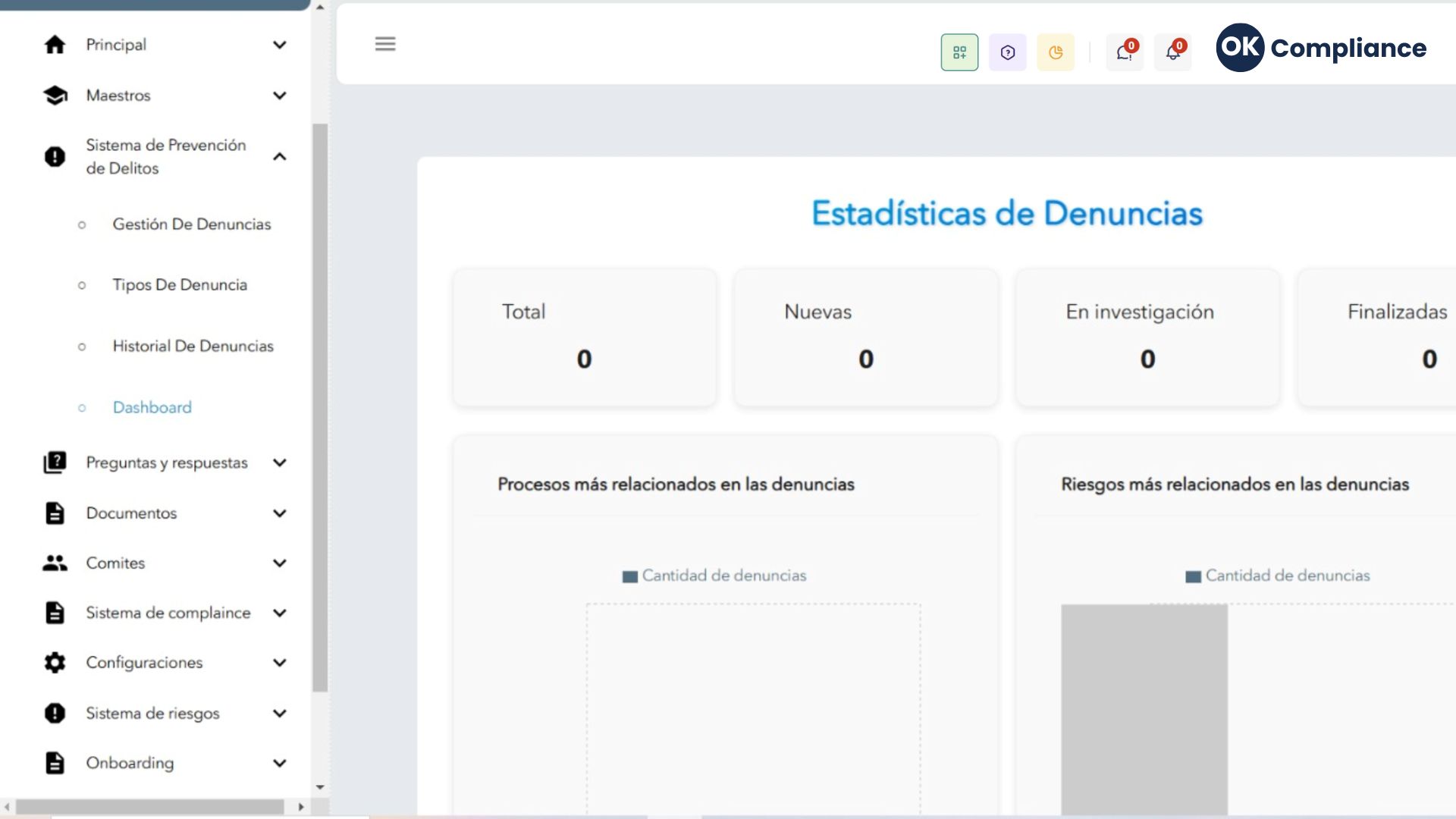Click the gray bar in Riesgos chart
This screenshot has width=1456, height=819.
[1144, 710]
